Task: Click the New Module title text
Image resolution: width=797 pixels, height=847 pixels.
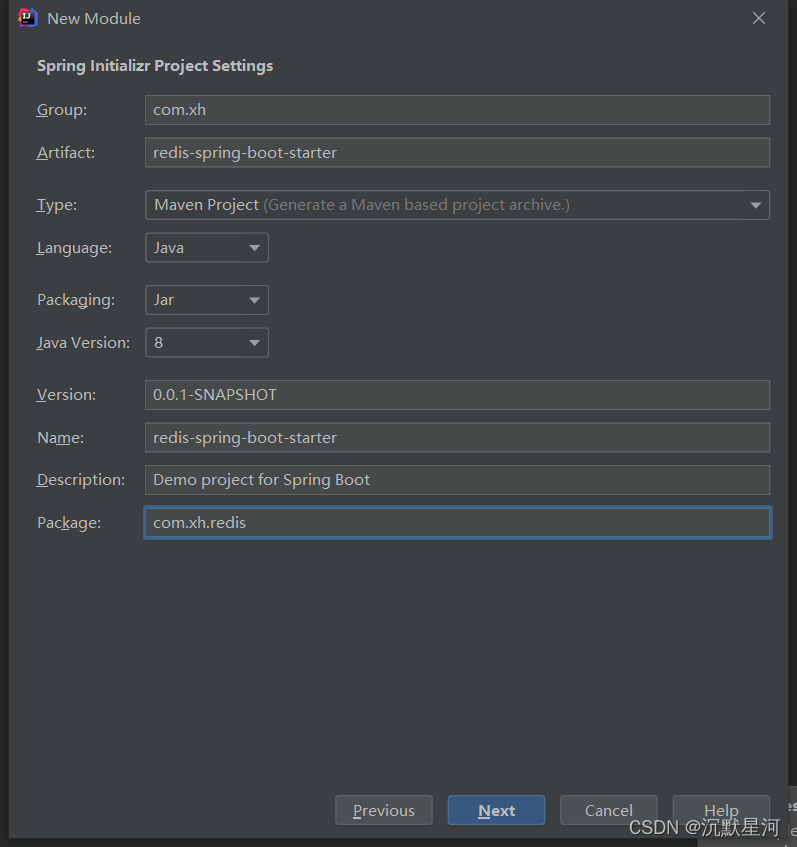Action: click(94, 18)
